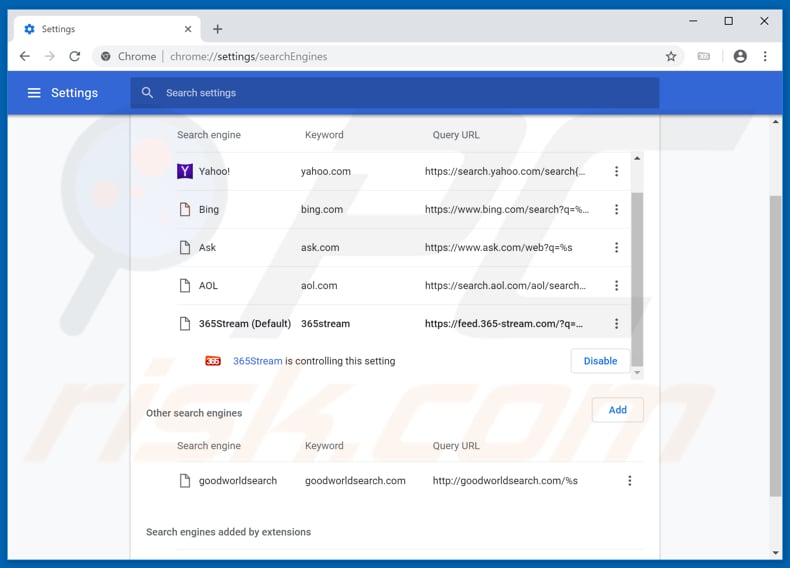
Task: Click the https://feed.365-stream.com query URL
Action: [504, 324]
